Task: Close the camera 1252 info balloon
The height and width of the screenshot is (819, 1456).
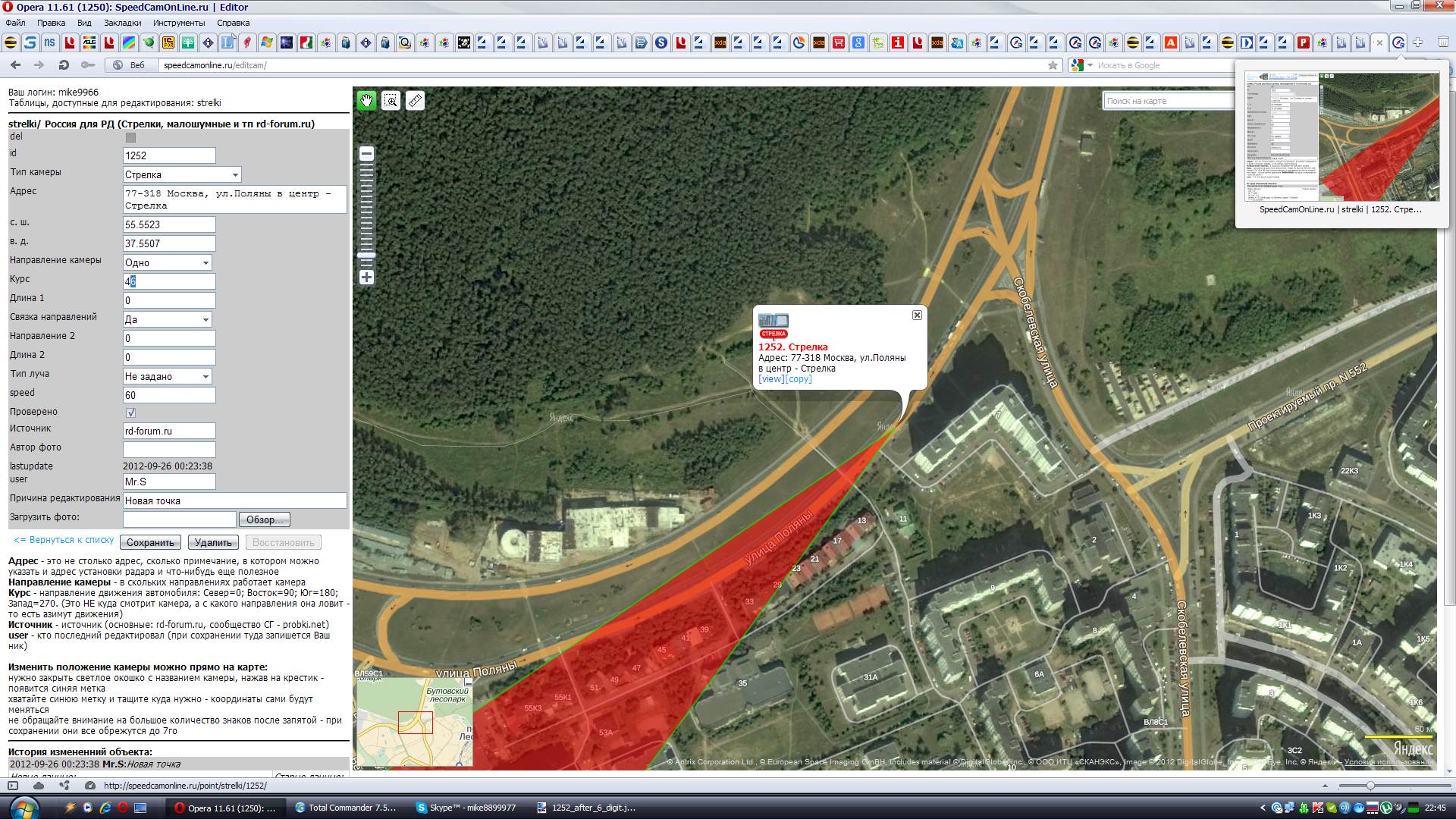Action: coord(917,315)
